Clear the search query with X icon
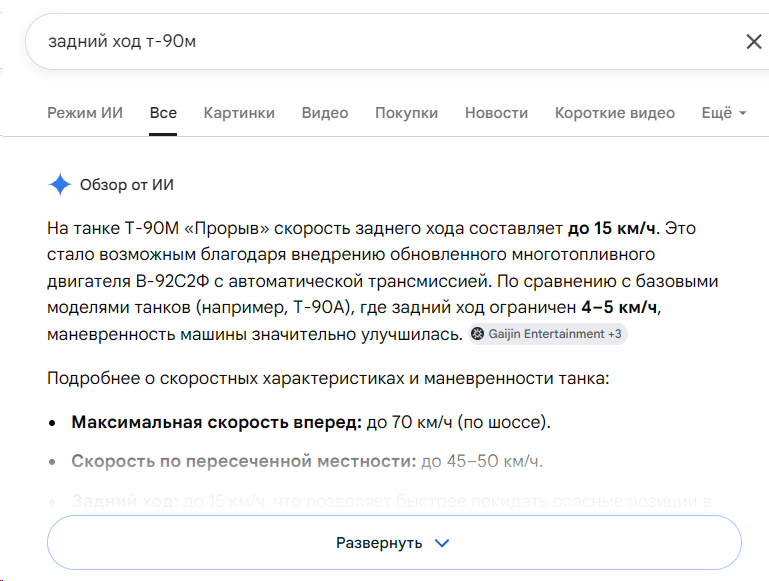Screen dimensions: 769x581 click(753, 42)
